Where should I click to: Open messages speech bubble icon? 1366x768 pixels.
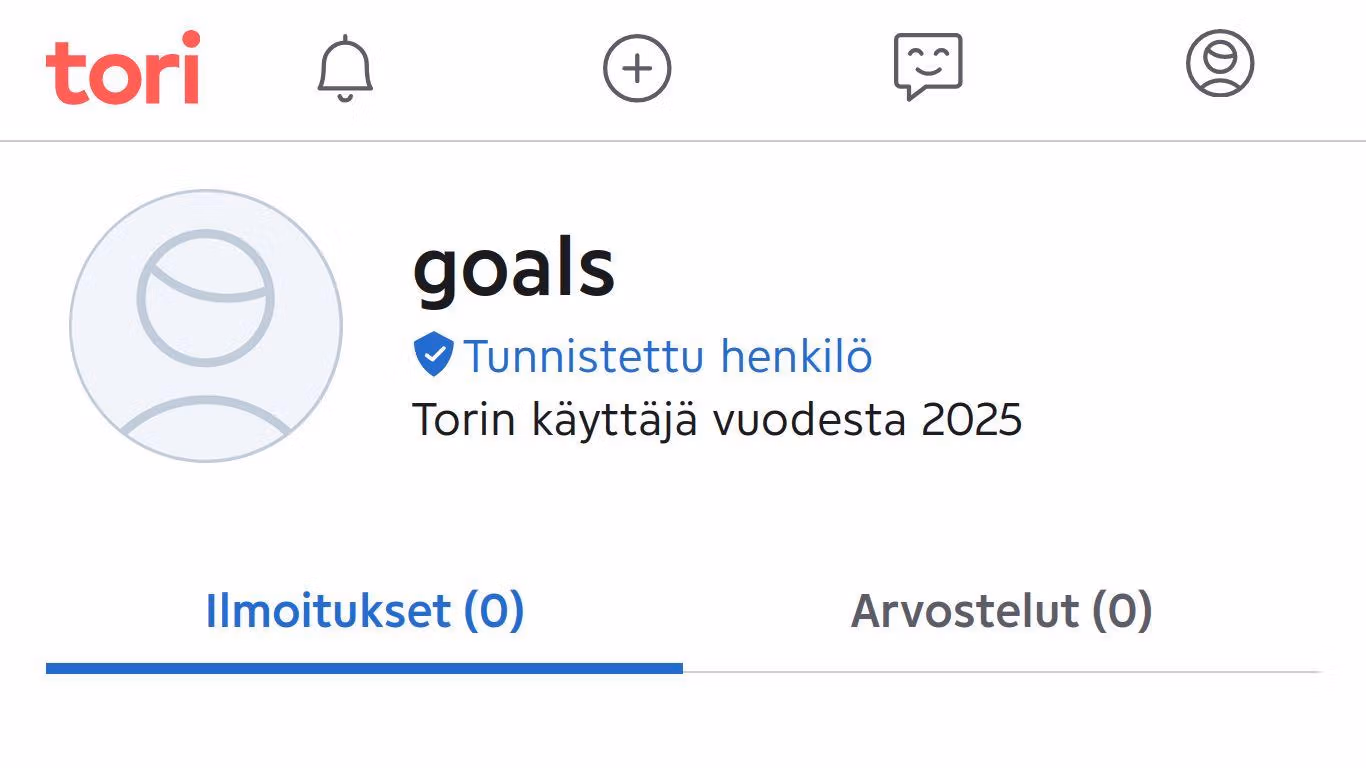point(928,66)
